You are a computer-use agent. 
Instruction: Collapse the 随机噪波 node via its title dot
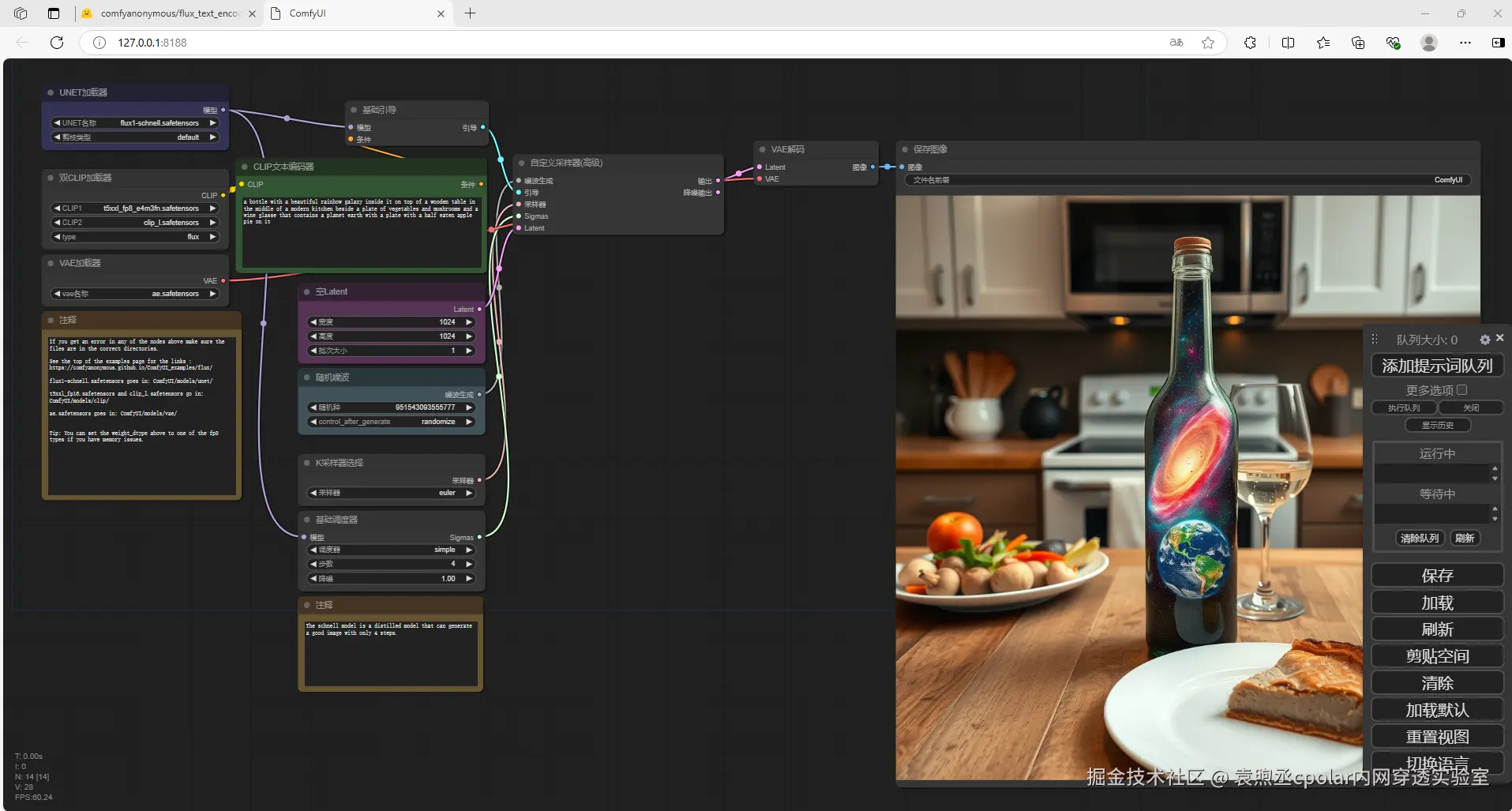(307, 377)
